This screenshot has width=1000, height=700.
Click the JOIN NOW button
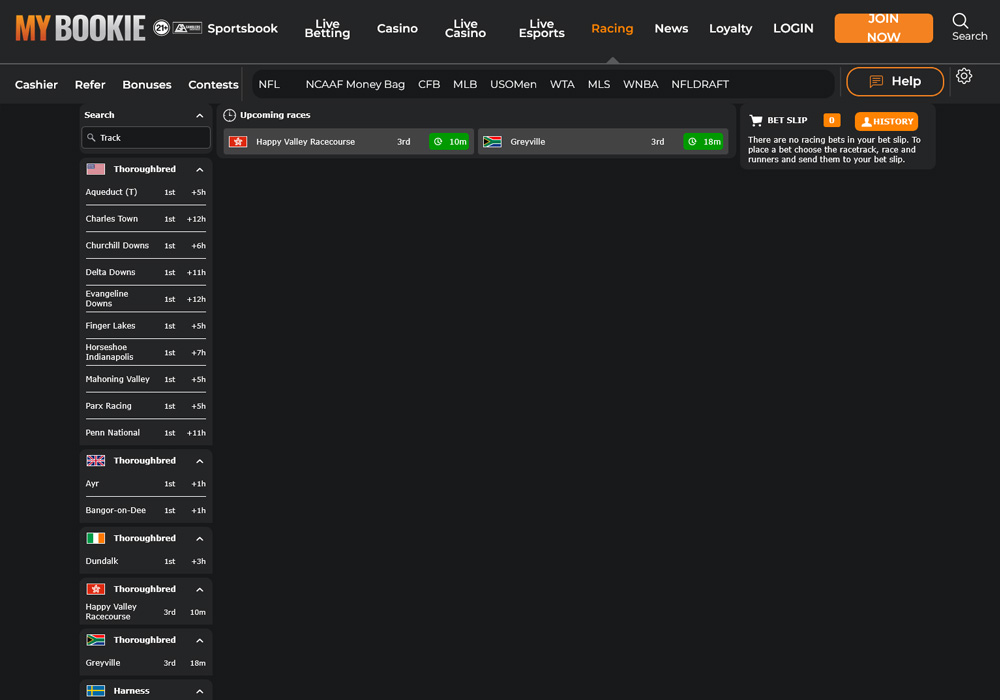(883, 28)
